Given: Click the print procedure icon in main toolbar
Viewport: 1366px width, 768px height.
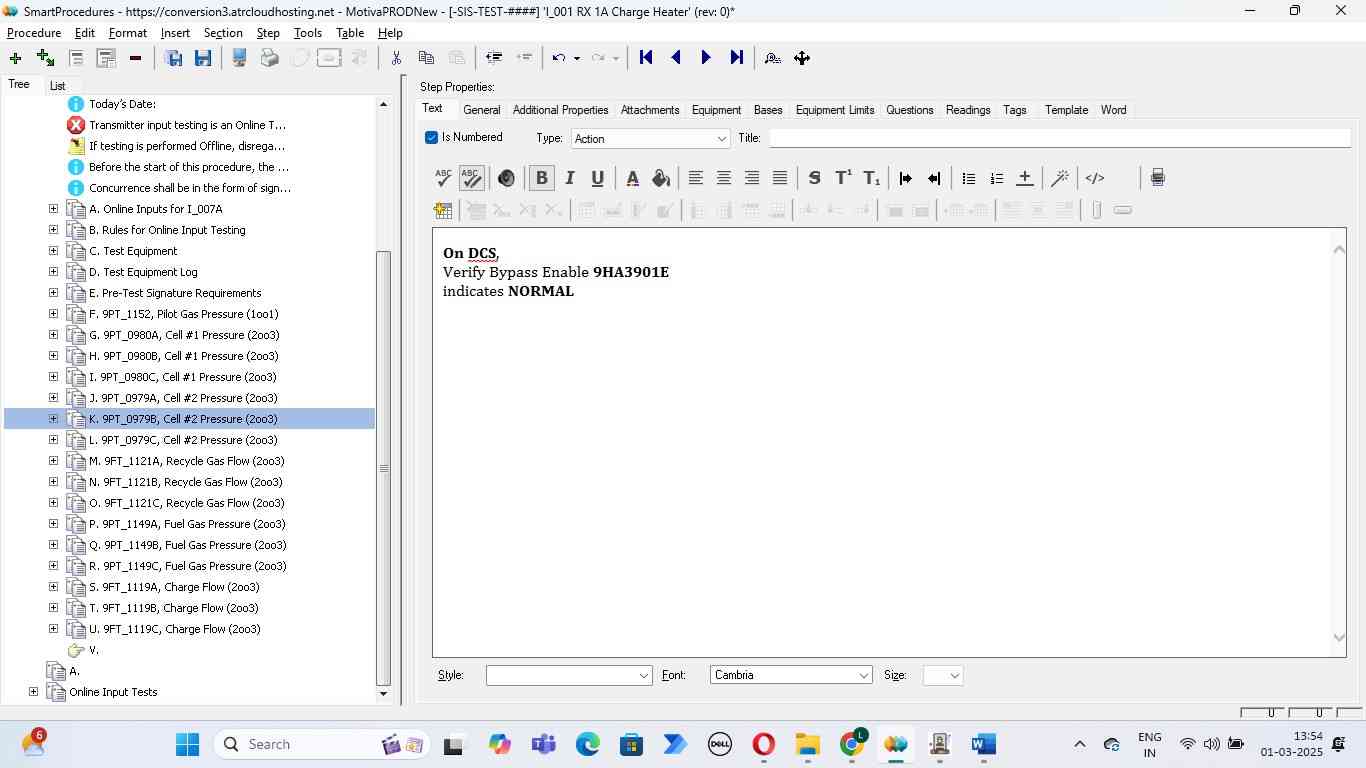Looking at the screenshot, I should [269, 58].
